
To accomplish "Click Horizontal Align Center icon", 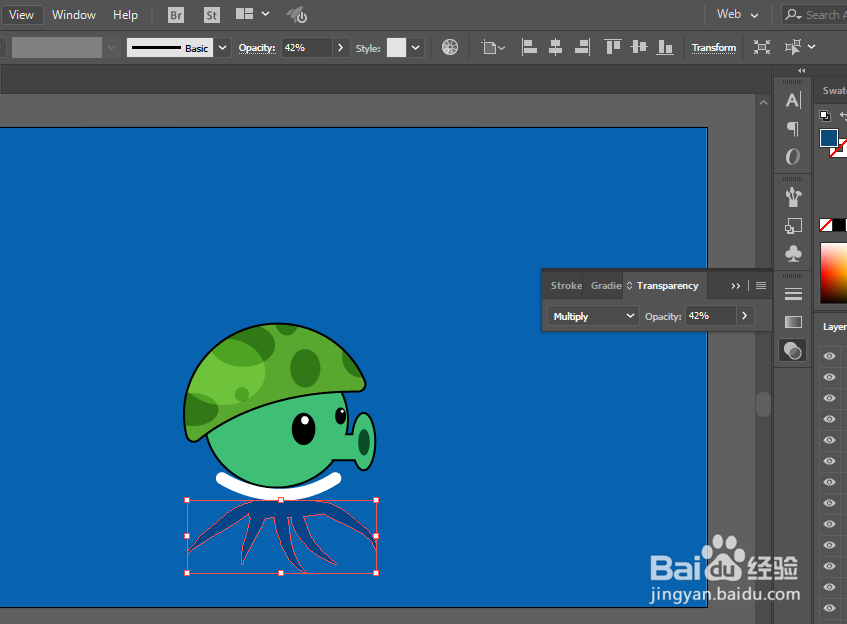I will (x=555, y=48).
